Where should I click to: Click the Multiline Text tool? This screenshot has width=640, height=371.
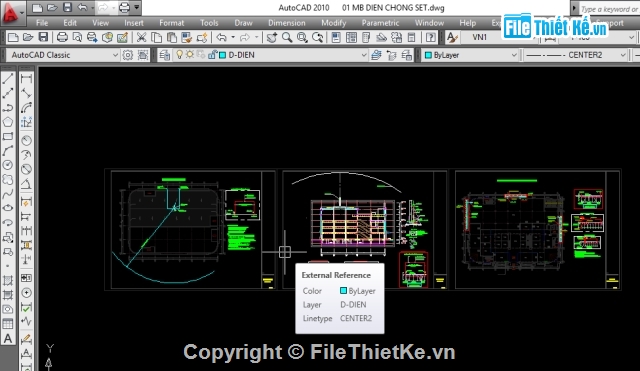pyautogui.click(x=8, y=338)
